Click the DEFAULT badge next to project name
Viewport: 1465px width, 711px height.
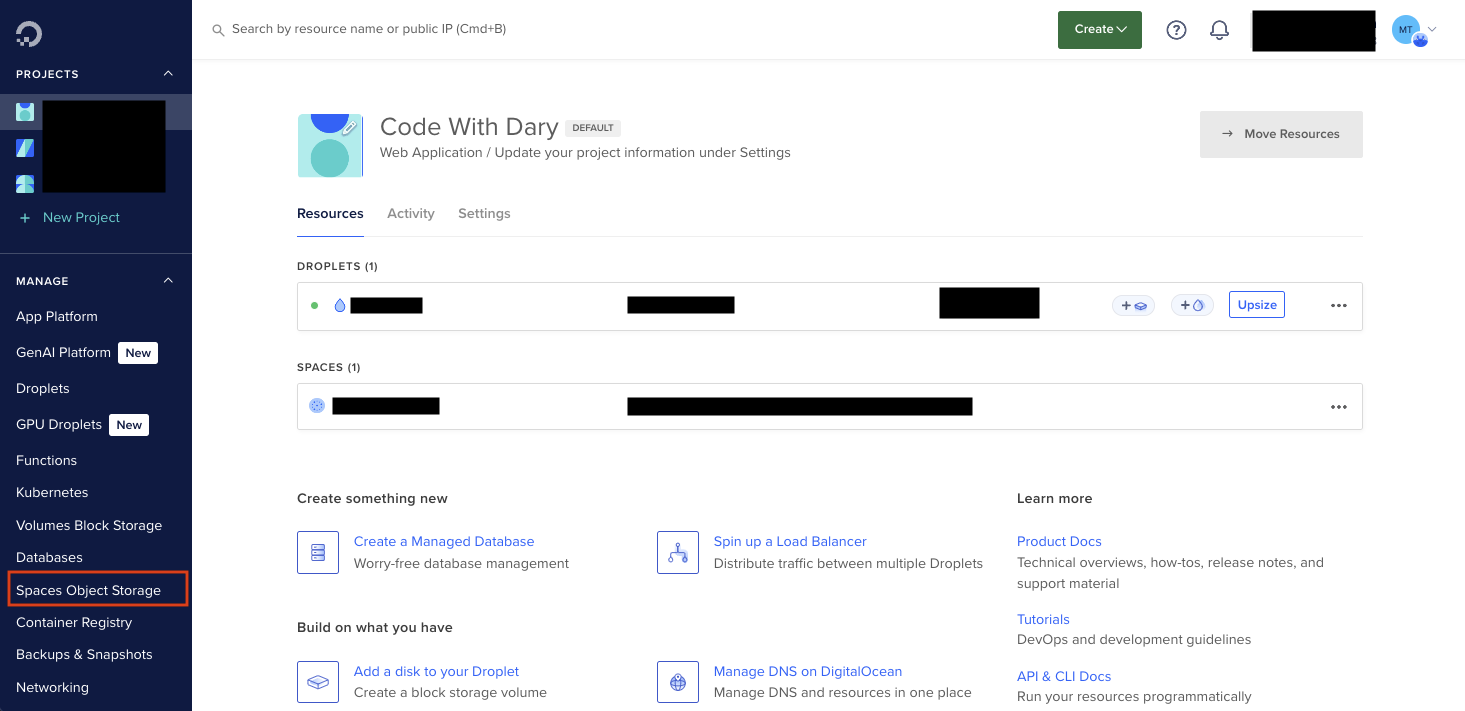coord(593,128)
